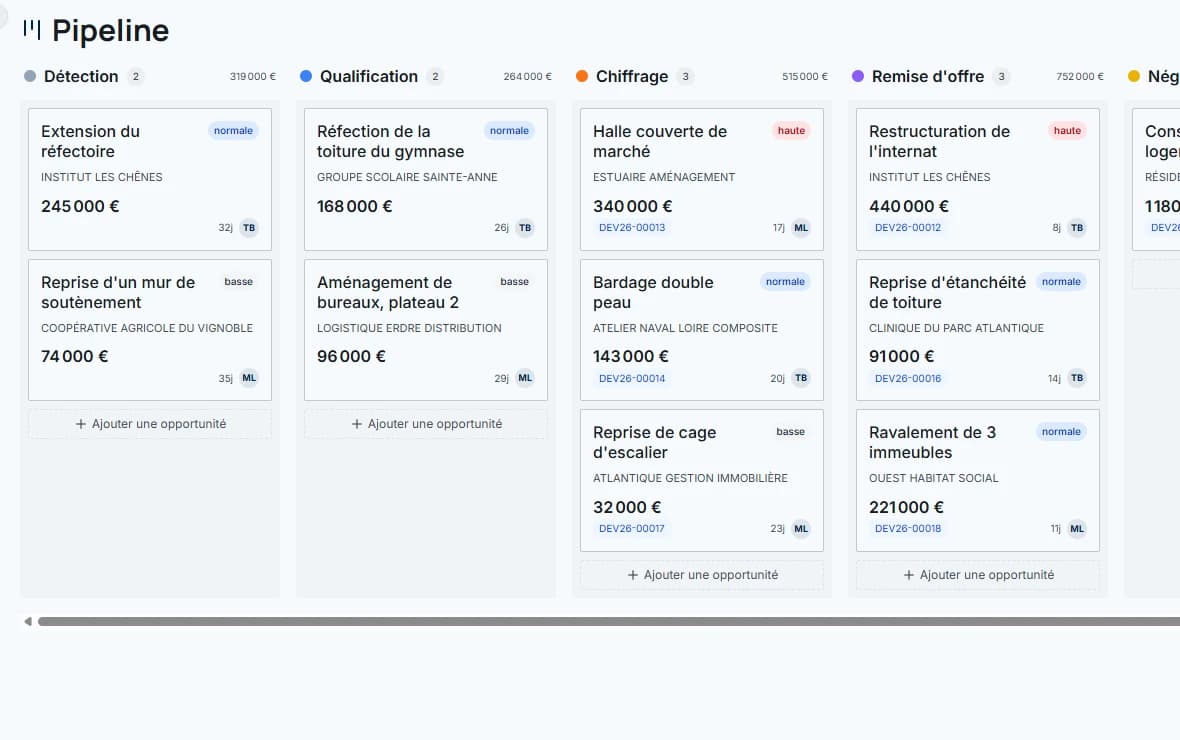Open quote link DEV26-00013
This screenshot has width=1180, height=740.
(632, 227)
